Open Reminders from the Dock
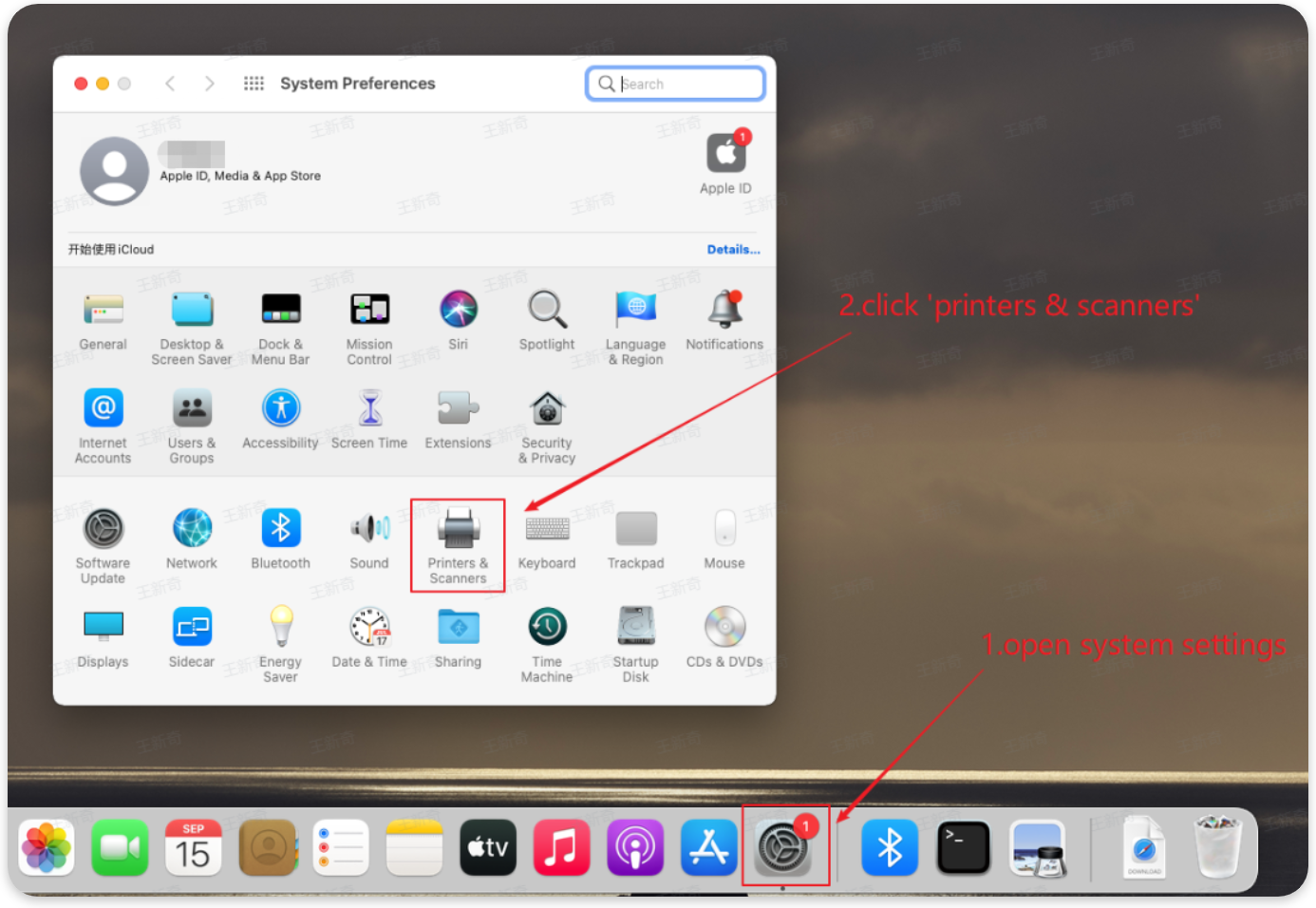Screen dimensions: 1316x908 click(x=341, y=847)
